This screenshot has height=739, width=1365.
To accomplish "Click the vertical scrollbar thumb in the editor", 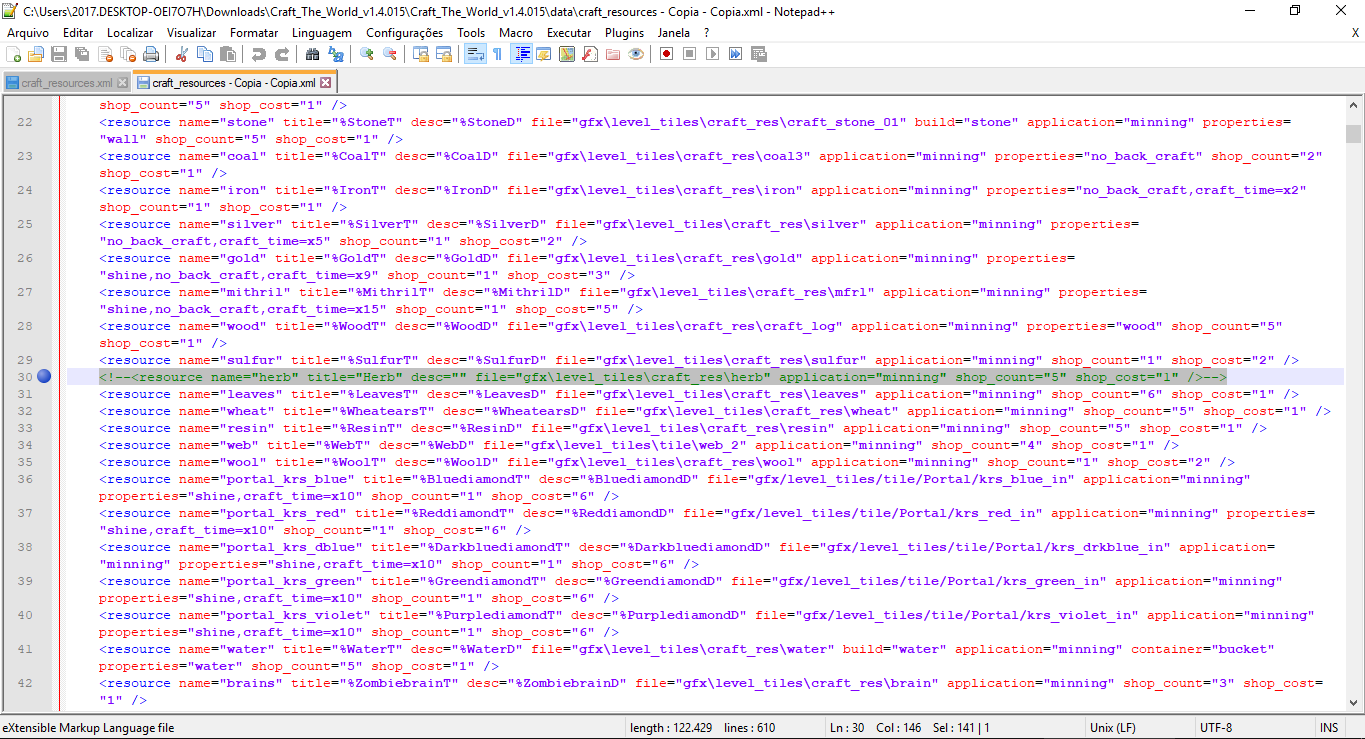I will (1353, 134).
